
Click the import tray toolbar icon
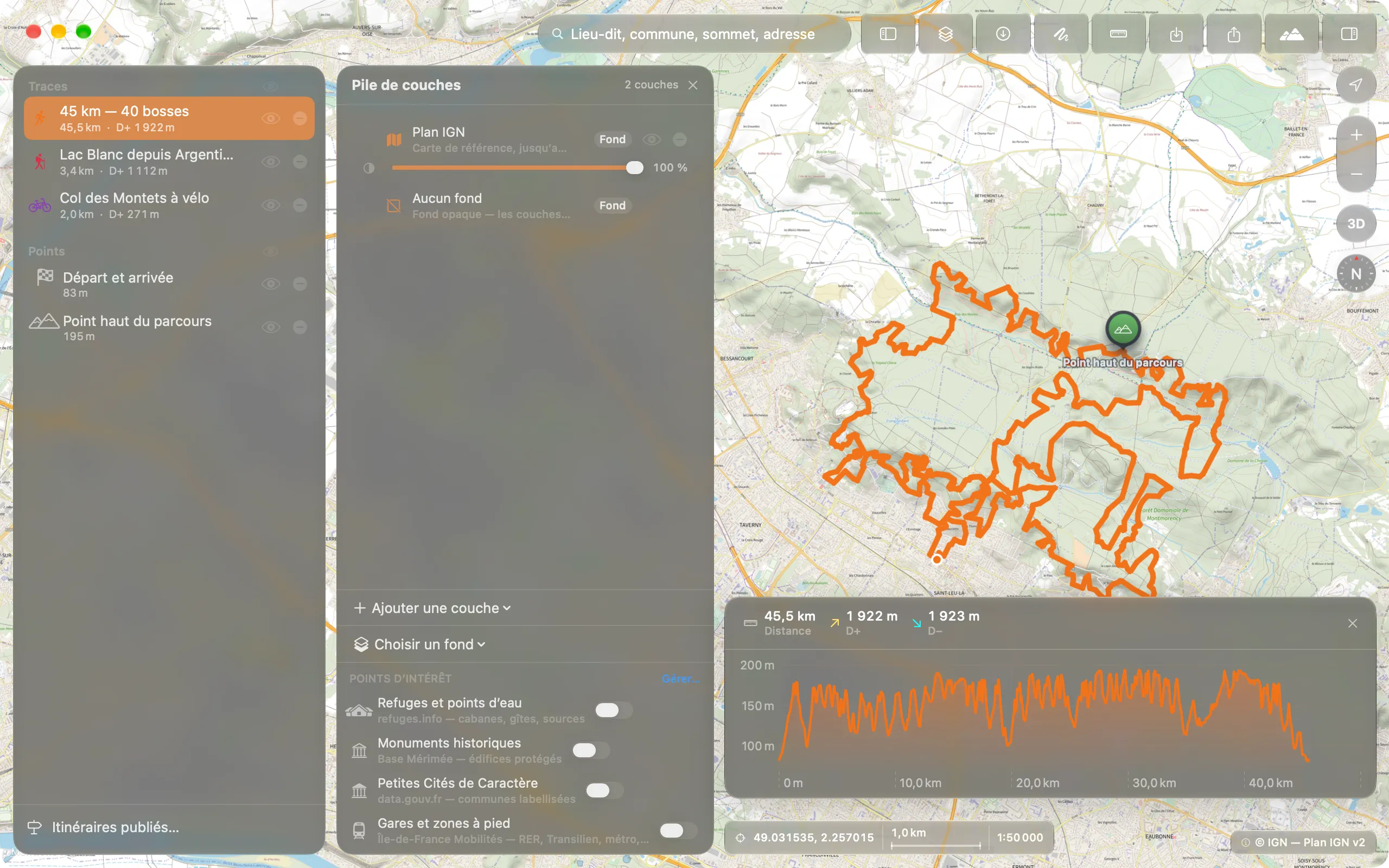1176,34
